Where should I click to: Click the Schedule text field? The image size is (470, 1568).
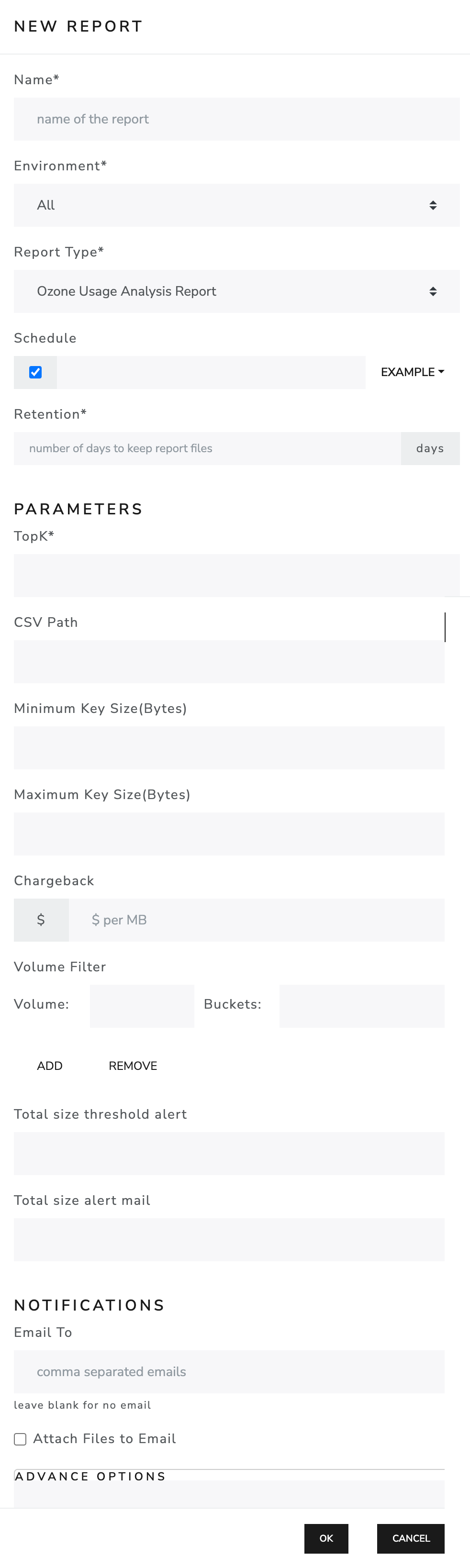pos(211,373)
